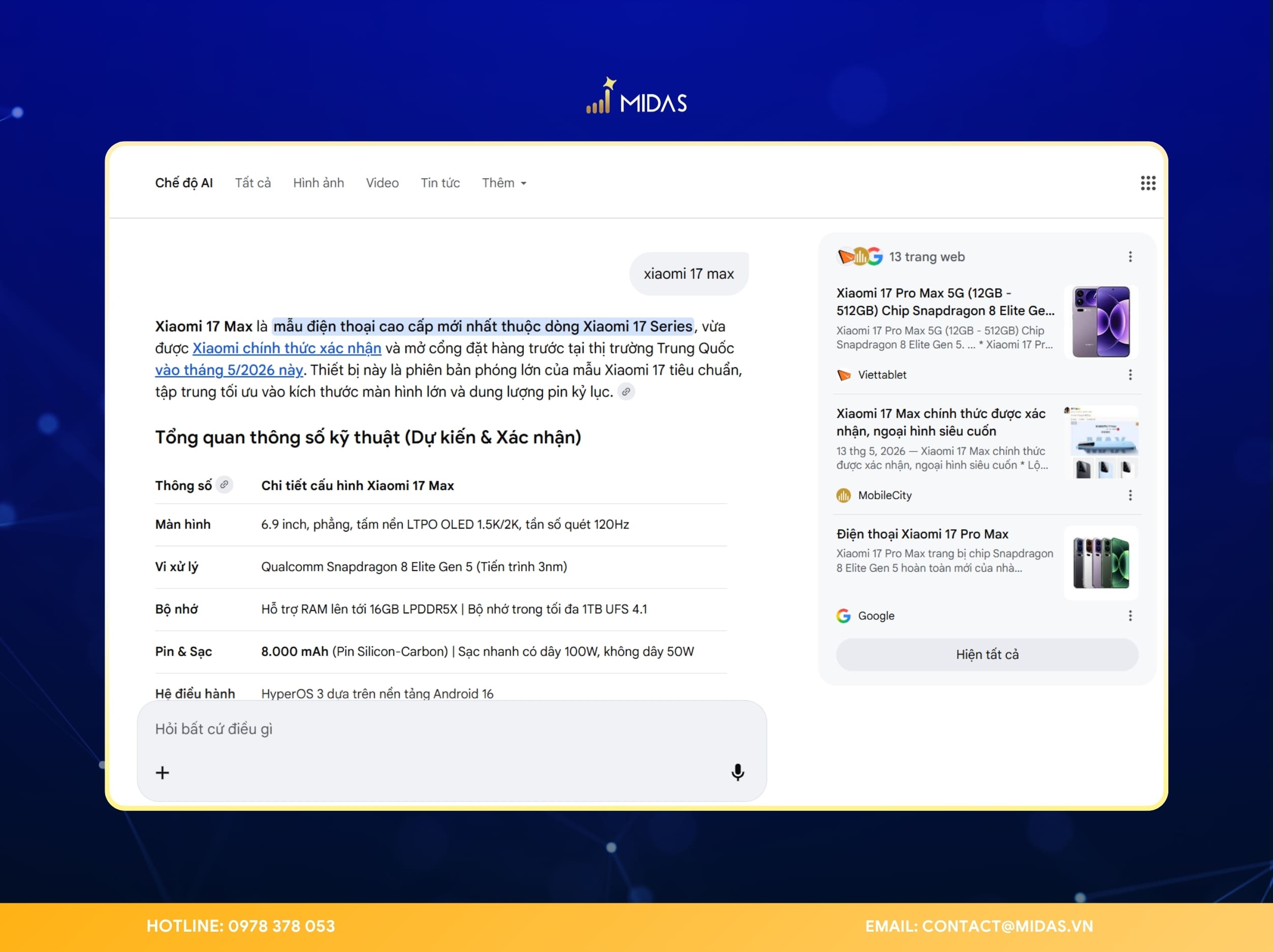Click 'Hiện tất cả' button
Screen dimensions: 1273x952
(x=987, y=654)
